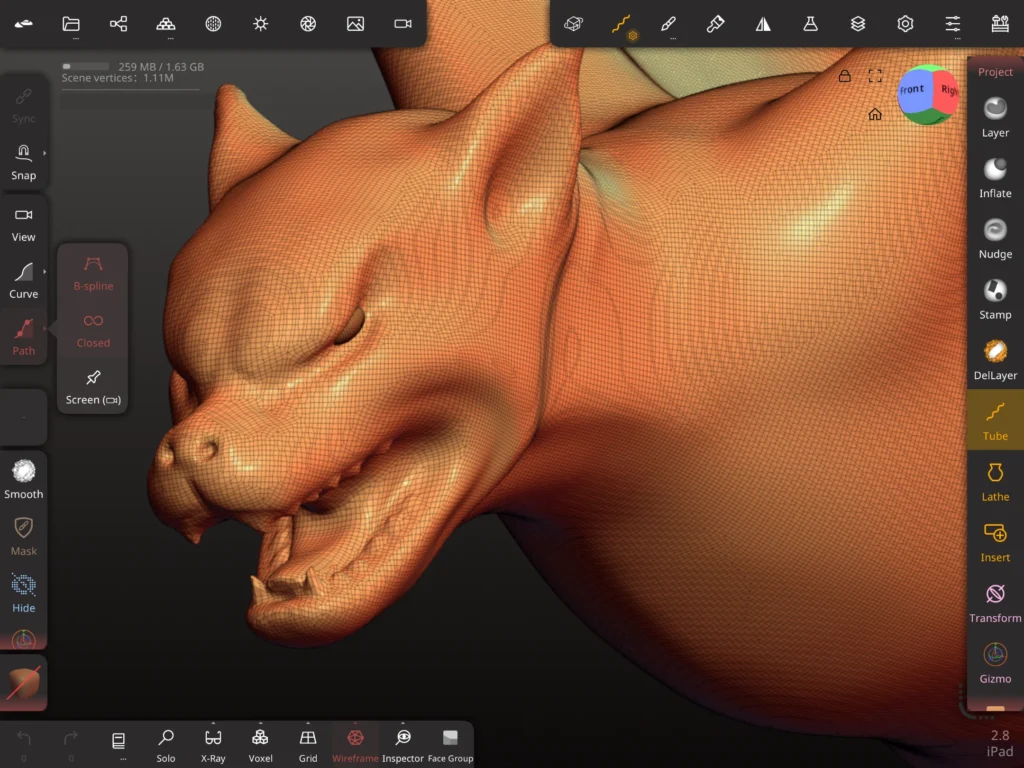This screenshot has width=1024, height=768.
Task: Reset camera with the home icon
Action: pyautogui.click(x=875, y=114)
